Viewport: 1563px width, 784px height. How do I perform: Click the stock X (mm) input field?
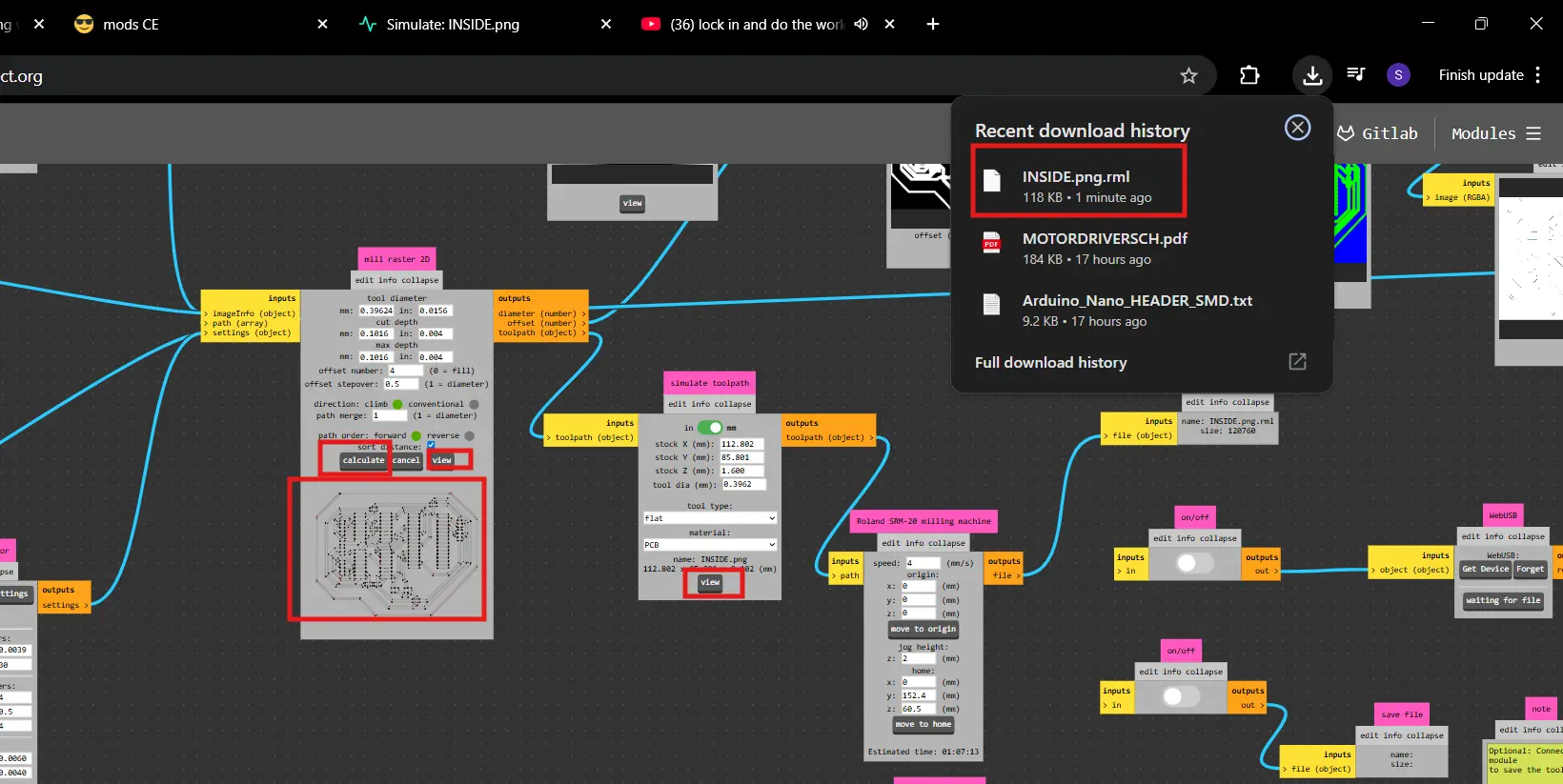[x=742, y=444]
